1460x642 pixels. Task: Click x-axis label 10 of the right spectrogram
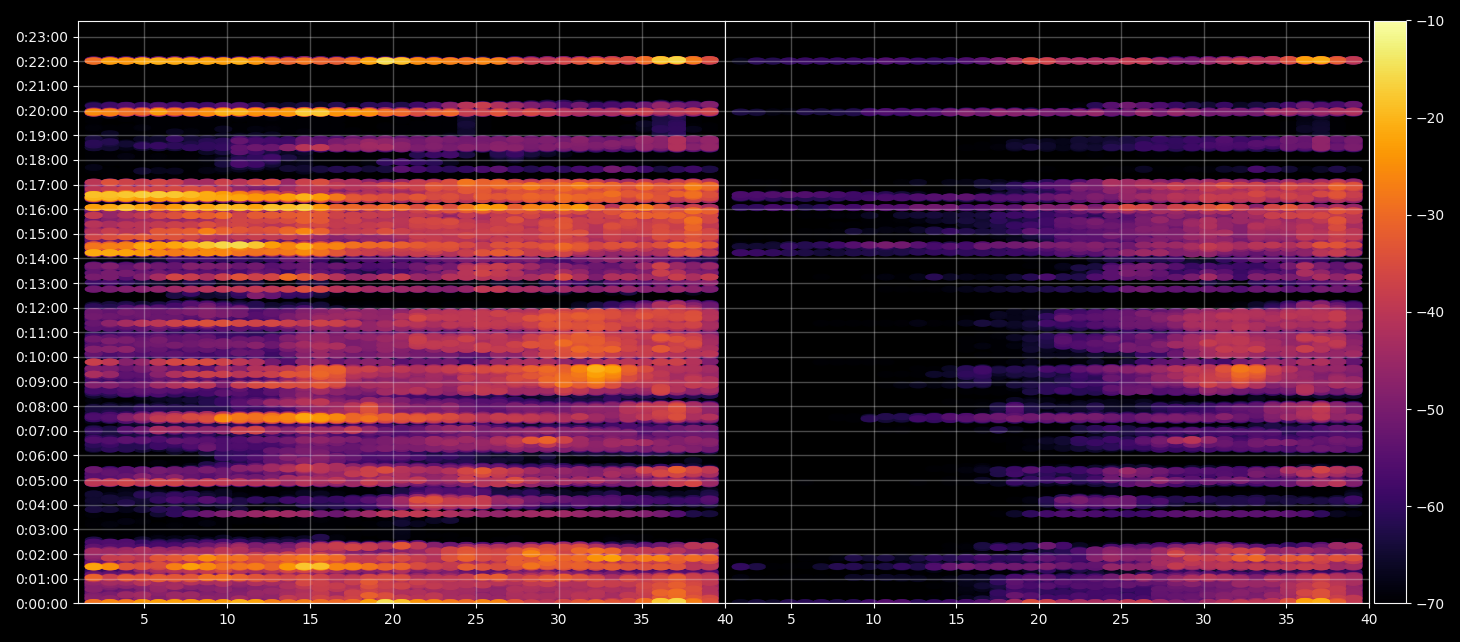point(874,619)
